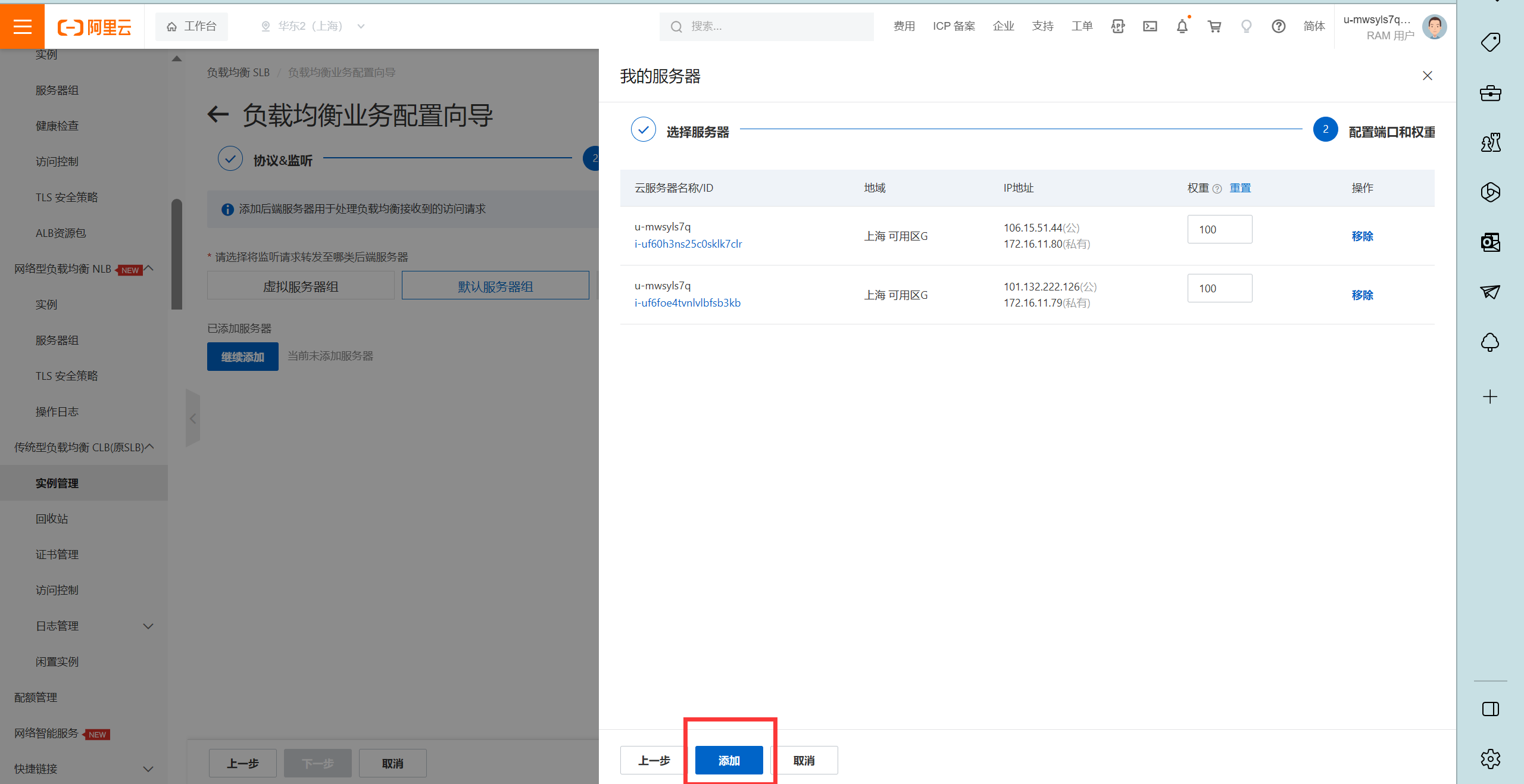Open the API tools icon
1524x784 pixels.
(1118, 26)
